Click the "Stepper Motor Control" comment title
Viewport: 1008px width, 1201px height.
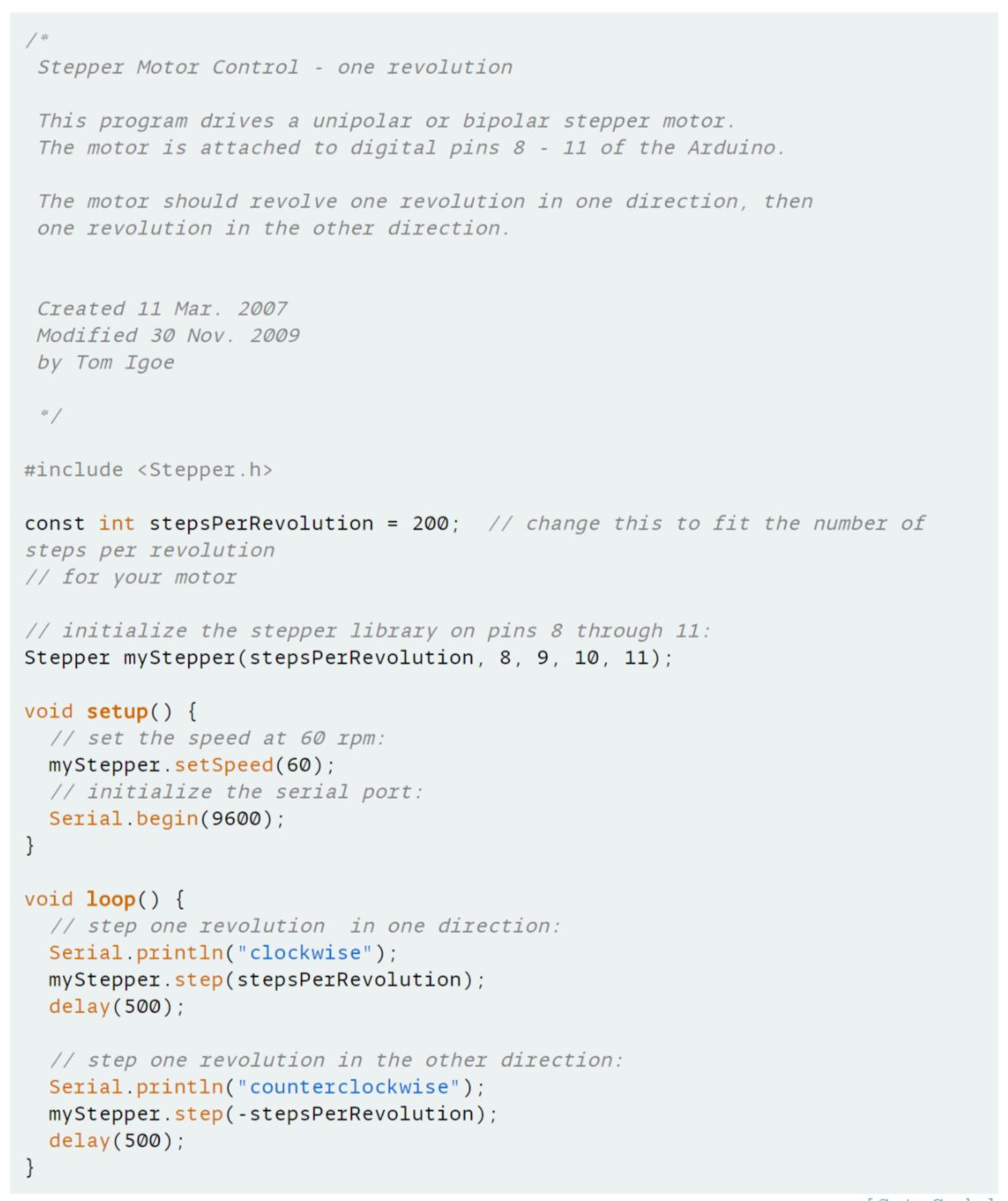tap(168, 68)
